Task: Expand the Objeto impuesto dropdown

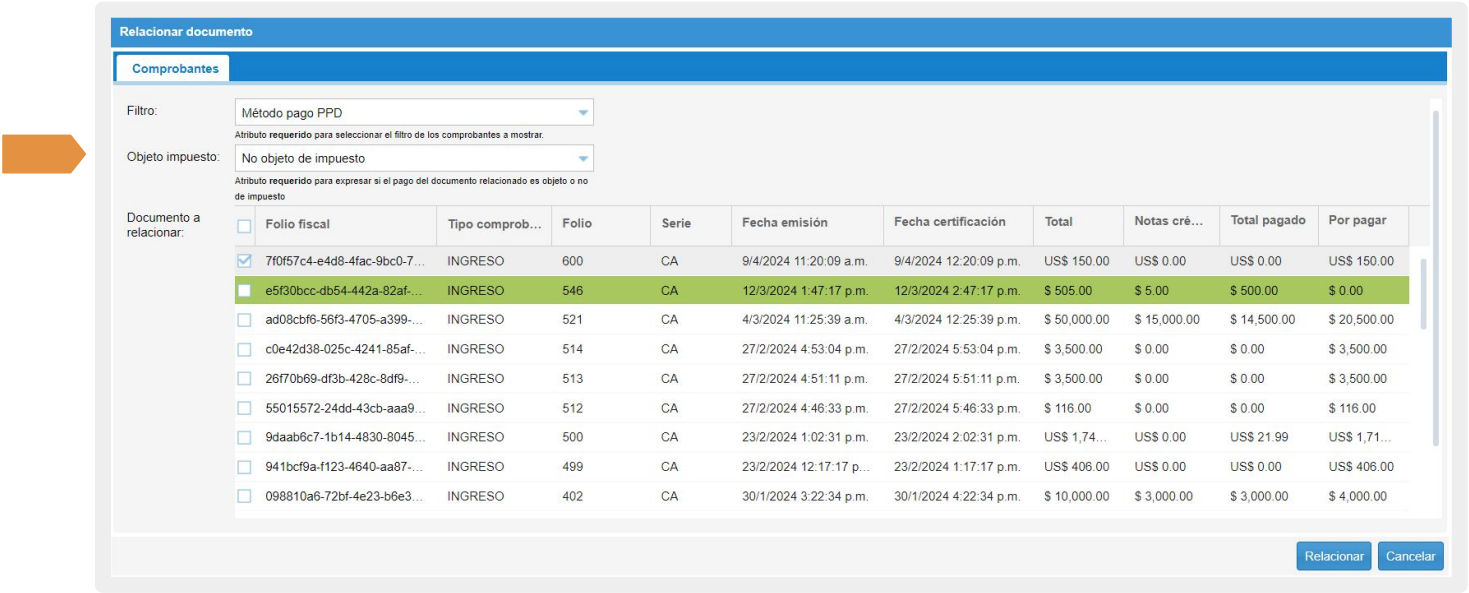Action: click(583, 158)
